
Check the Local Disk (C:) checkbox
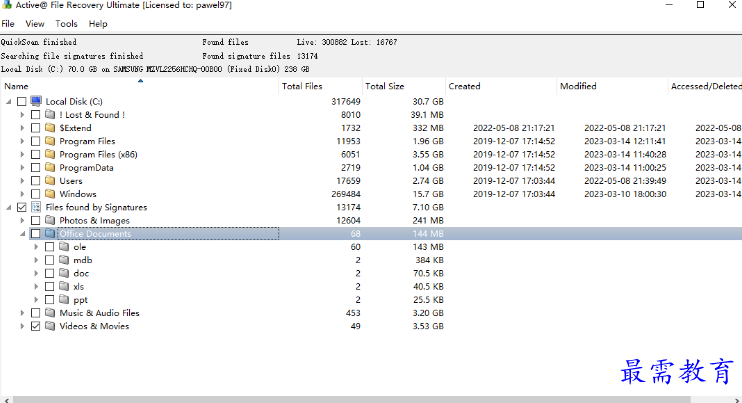pyautogui.click(x=21, y=101)
